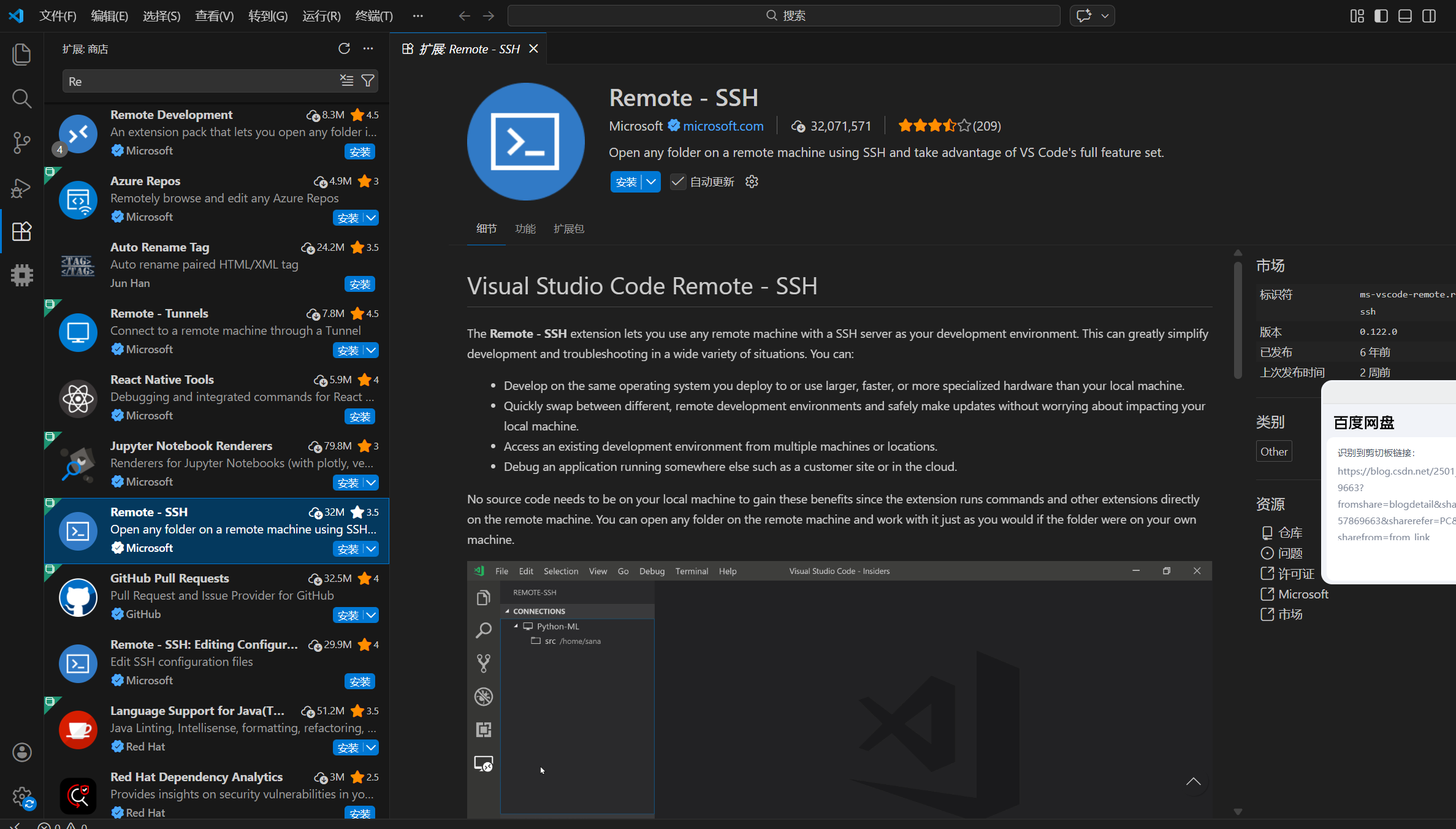This screenshot has width=1456, height=829.
Task: Toggle the primary side bar
Action: (x=1381, y=16)
